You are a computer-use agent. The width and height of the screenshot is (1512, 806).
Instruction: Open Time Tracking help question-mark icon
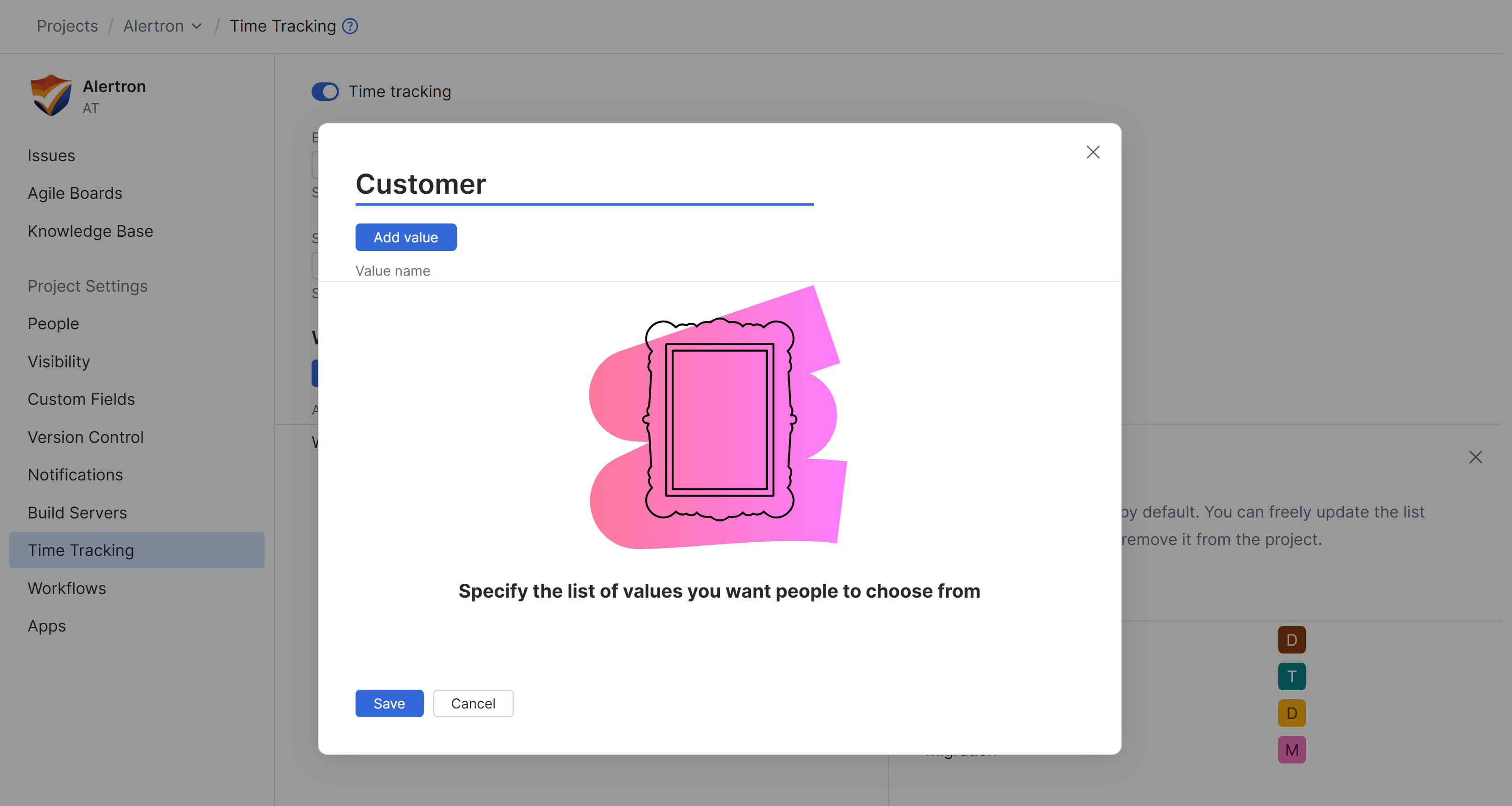[350, 27]
